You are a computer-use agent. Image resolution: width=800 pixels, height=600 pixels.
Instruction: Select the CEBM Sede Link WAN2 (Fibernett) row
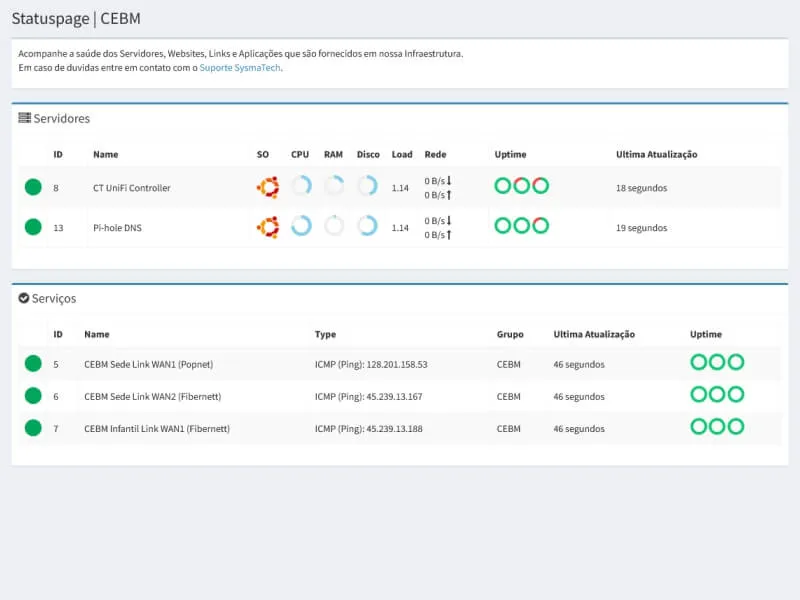pos(152,396)
